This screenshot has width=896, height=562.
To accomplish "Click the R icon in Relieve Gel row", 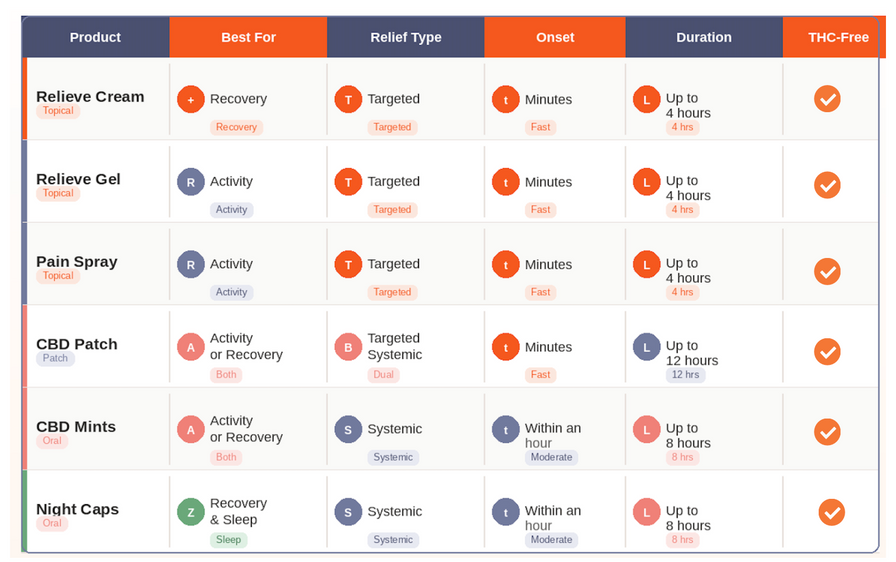I will coord(191,181).
